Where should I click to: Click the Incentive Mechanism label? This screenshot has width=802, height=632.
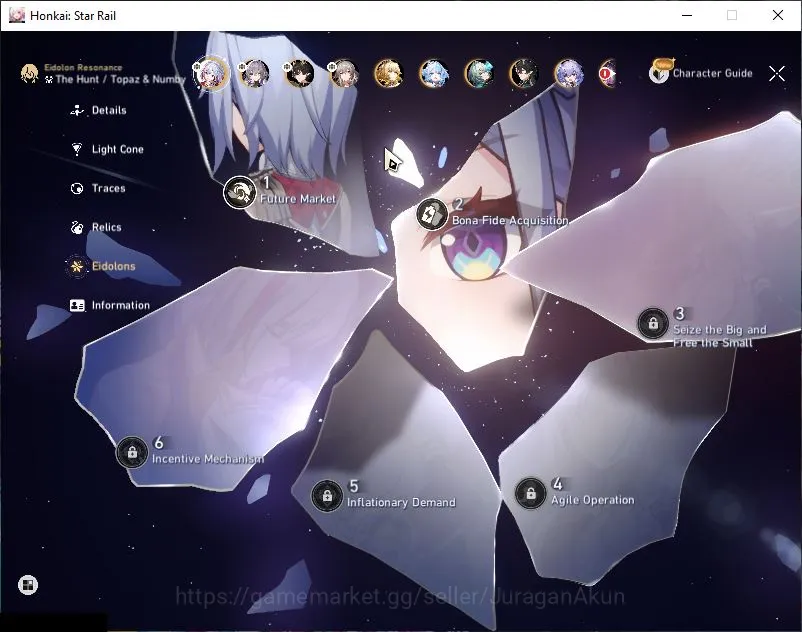click(208, 459)
